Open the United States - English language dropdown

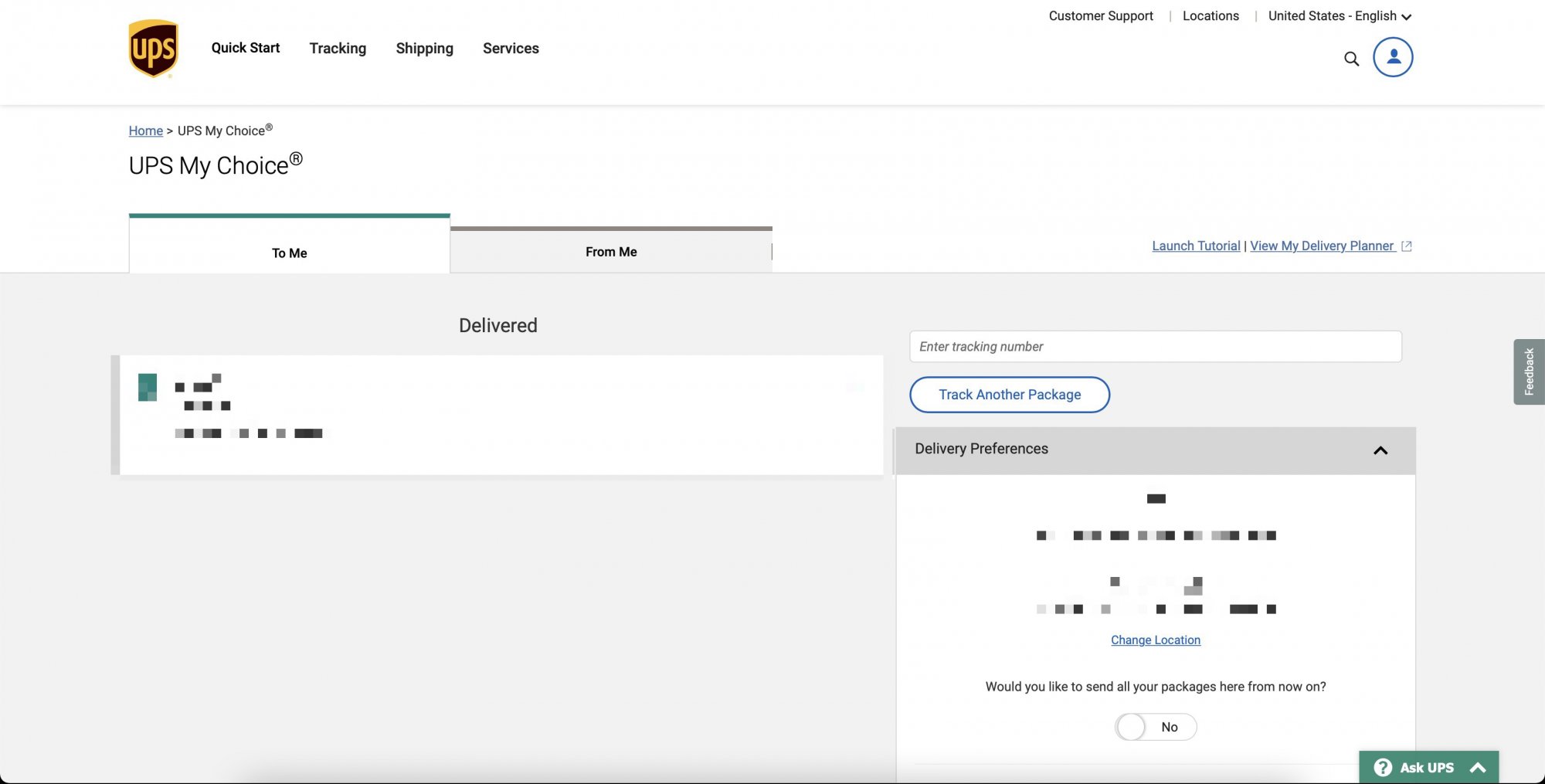[x=1340, y=16]
